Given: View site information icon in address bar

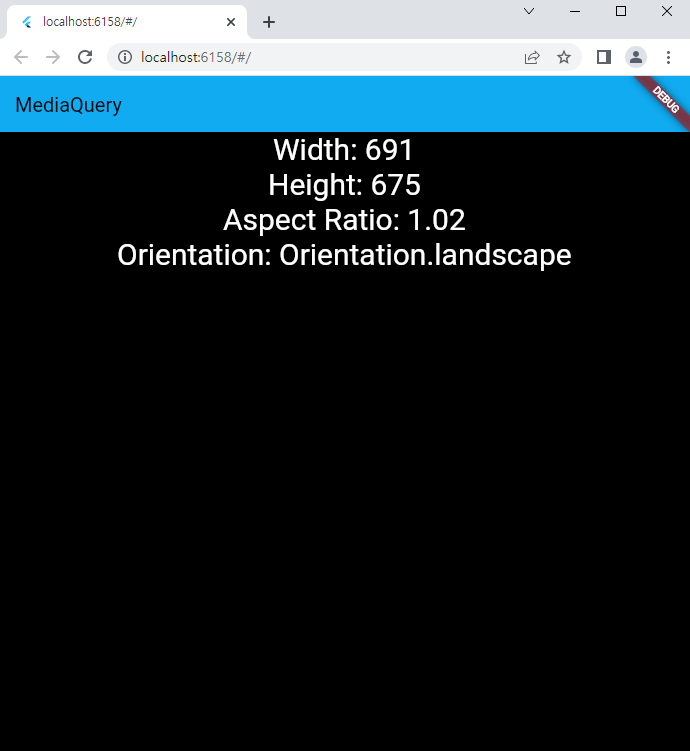Looking at the screenshot, I should (125, 57).
